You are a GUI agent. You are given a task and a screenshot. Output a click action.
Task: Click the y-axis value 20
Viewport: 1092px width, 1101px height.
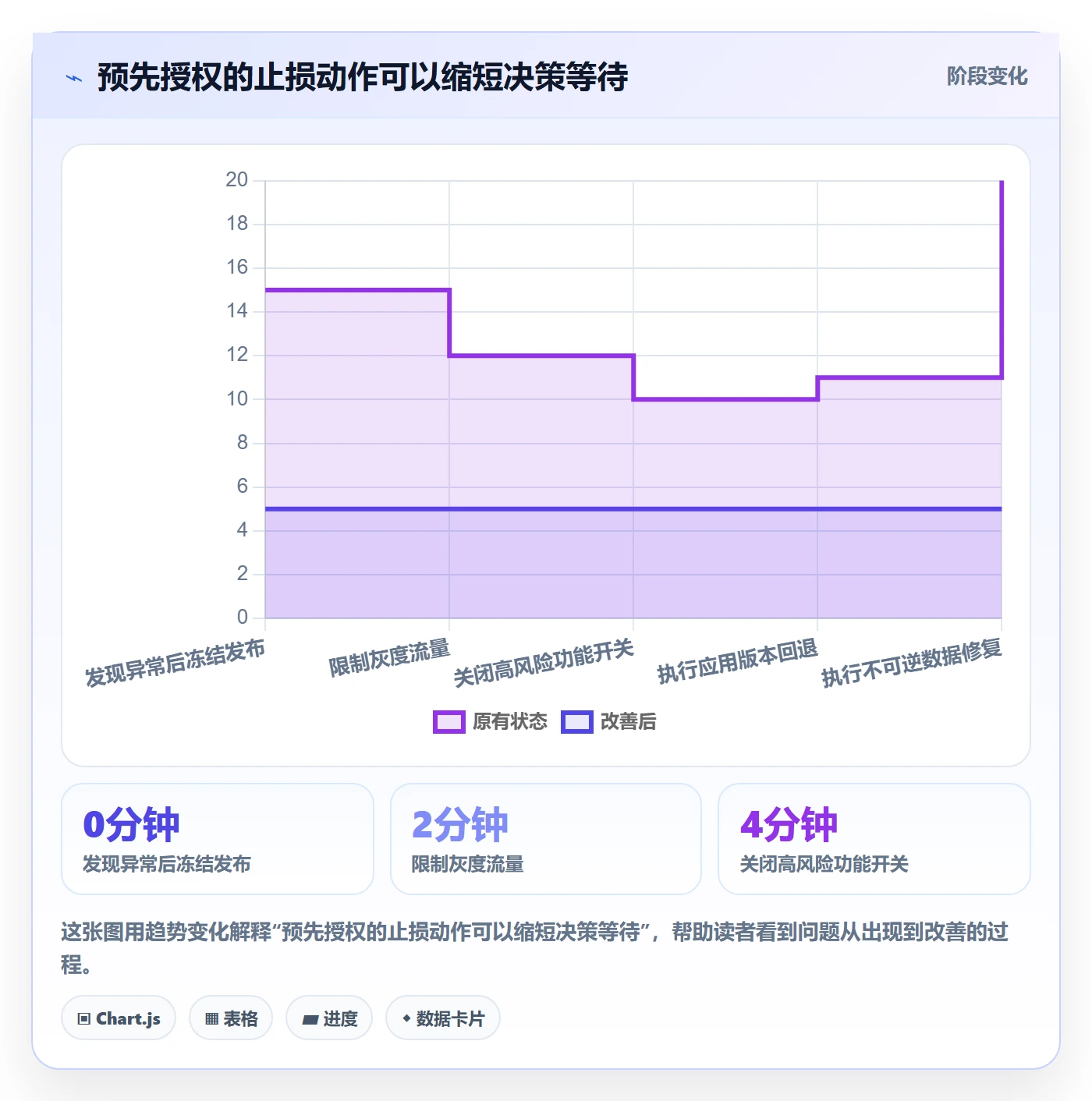click(236, 180)
